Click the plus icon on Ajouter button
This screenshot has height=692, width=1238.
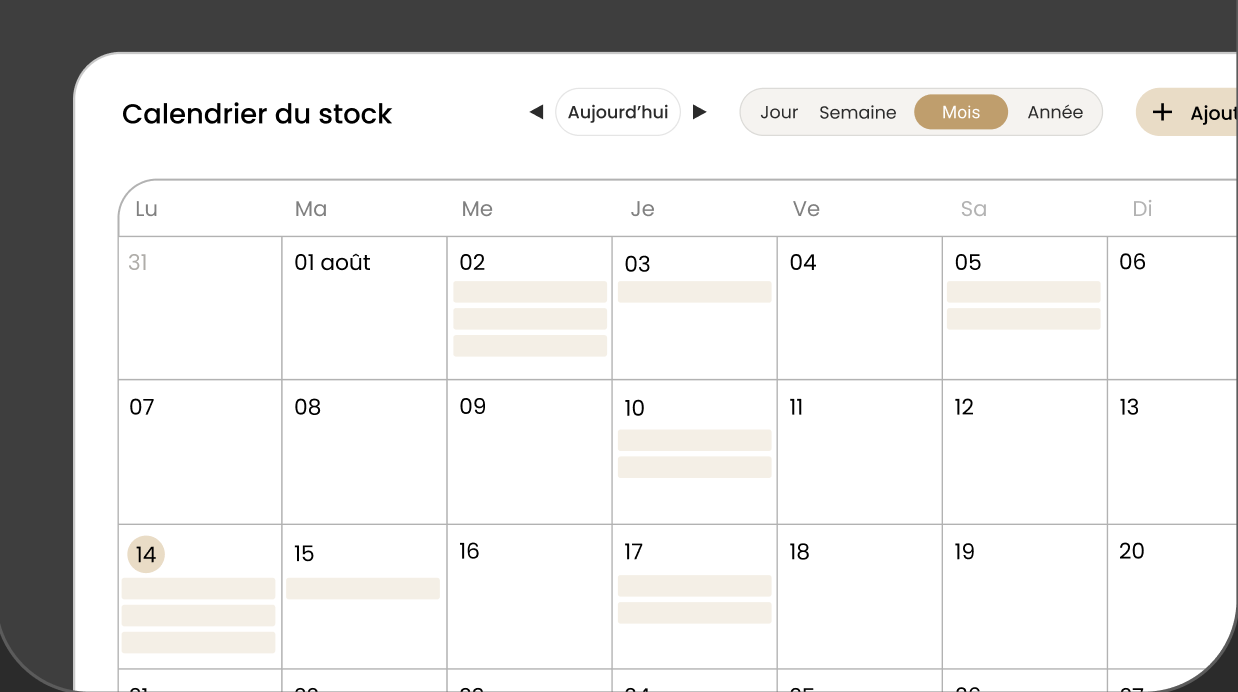point(1162,112)
